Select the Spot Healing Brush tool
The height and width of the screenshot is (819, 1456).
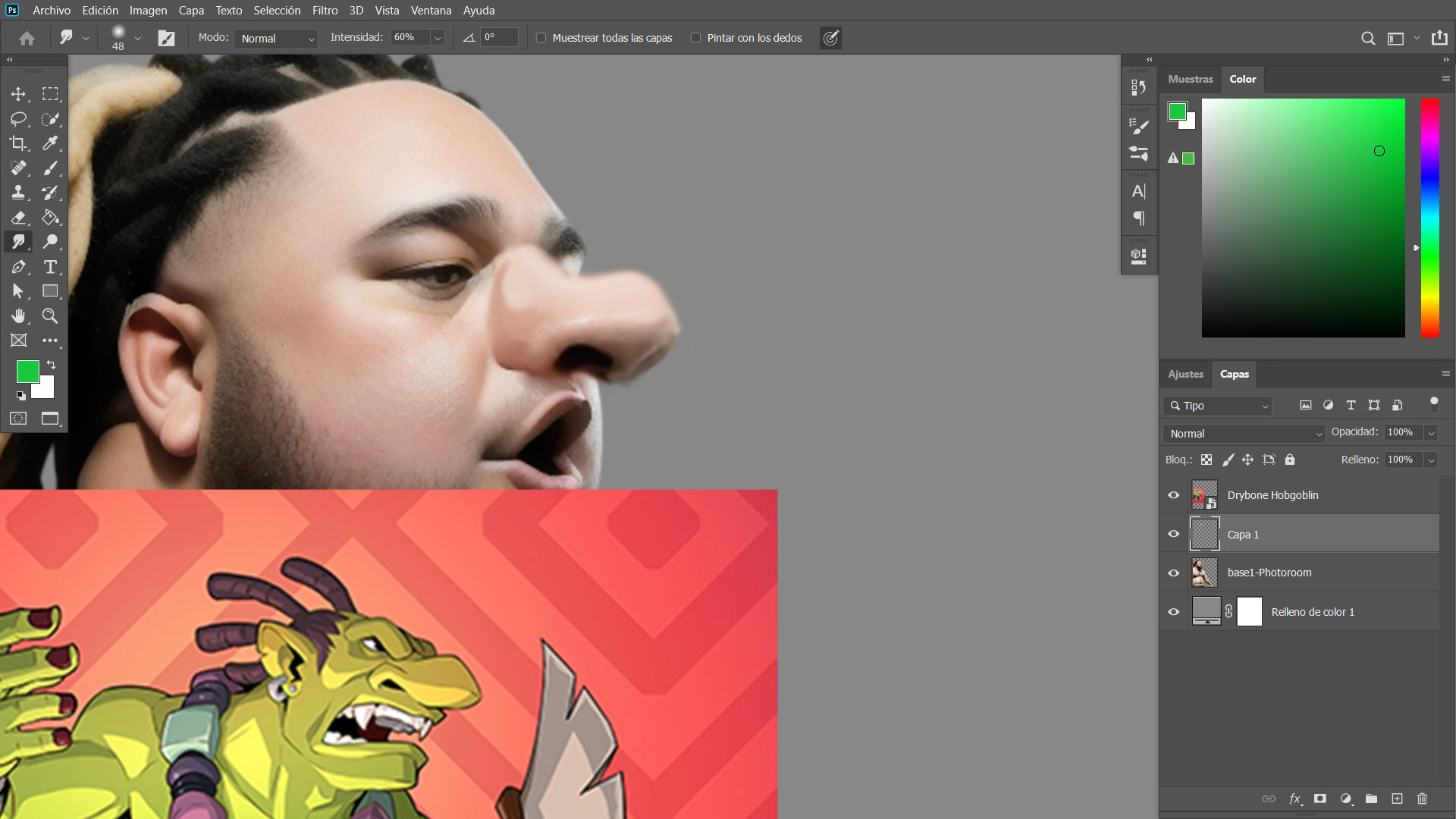point(18,168)
